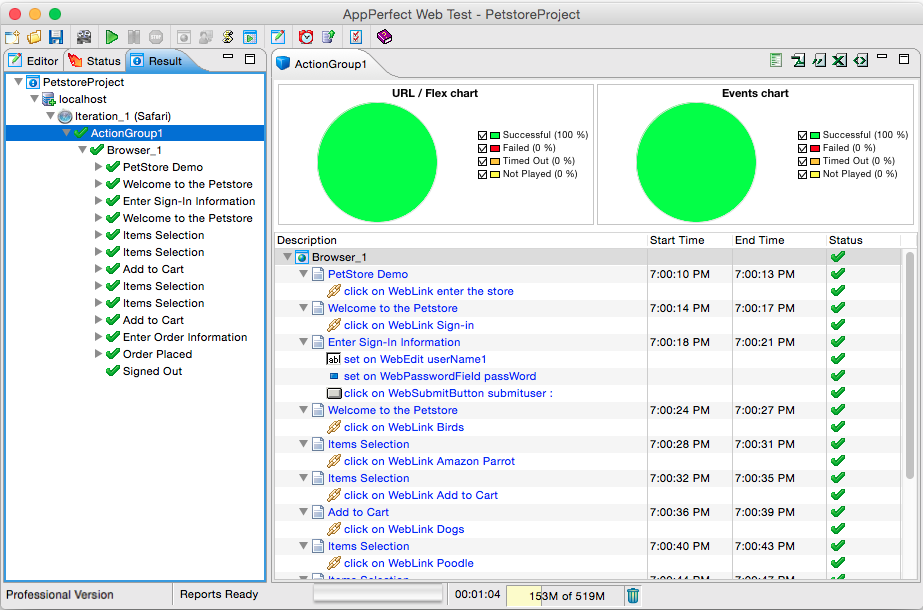
Task: Click the End Time column header
Action: [x=779, y=240]
